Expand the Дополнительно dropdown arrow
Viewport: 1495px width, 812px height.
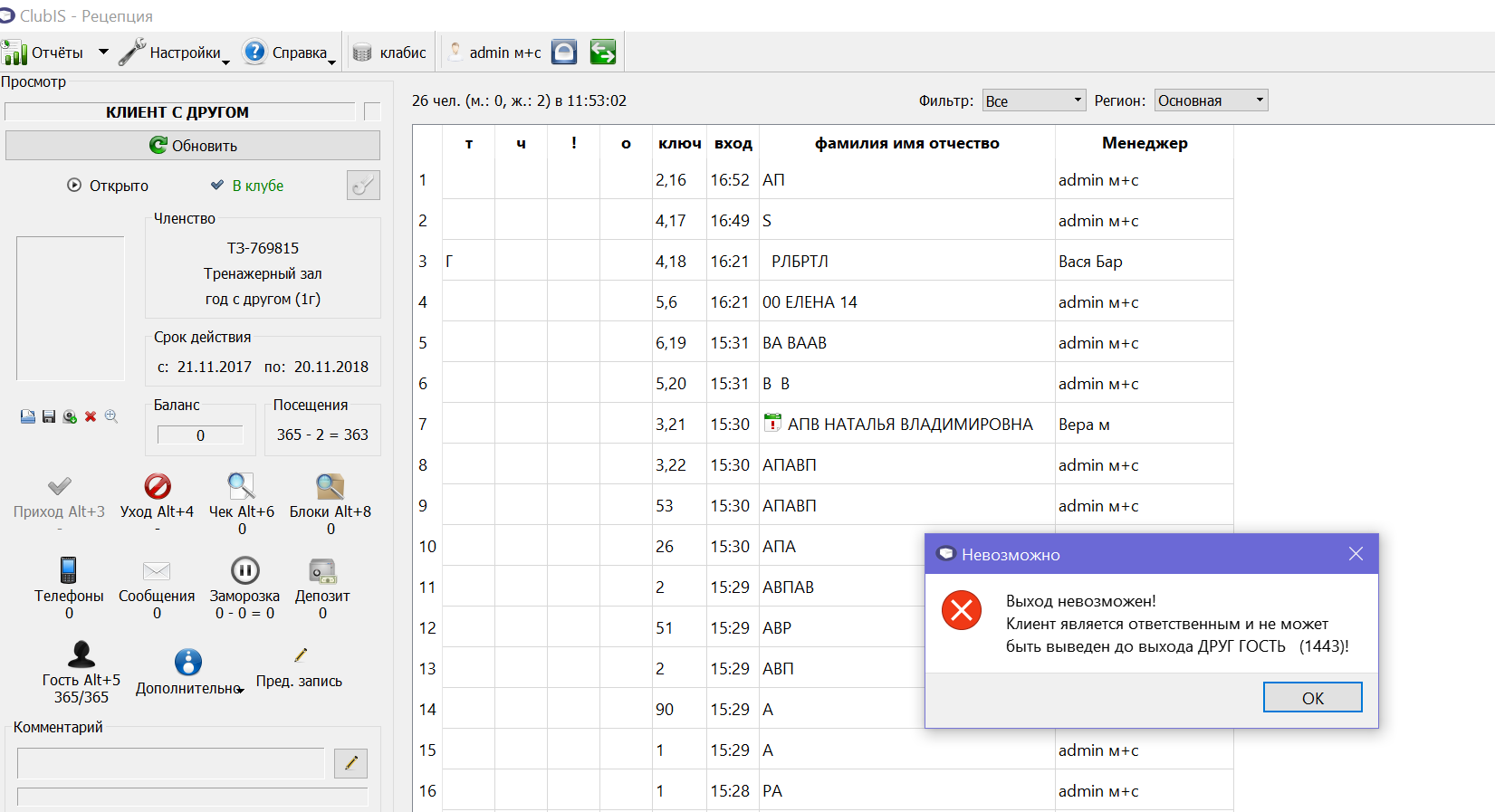coord(241,691)
